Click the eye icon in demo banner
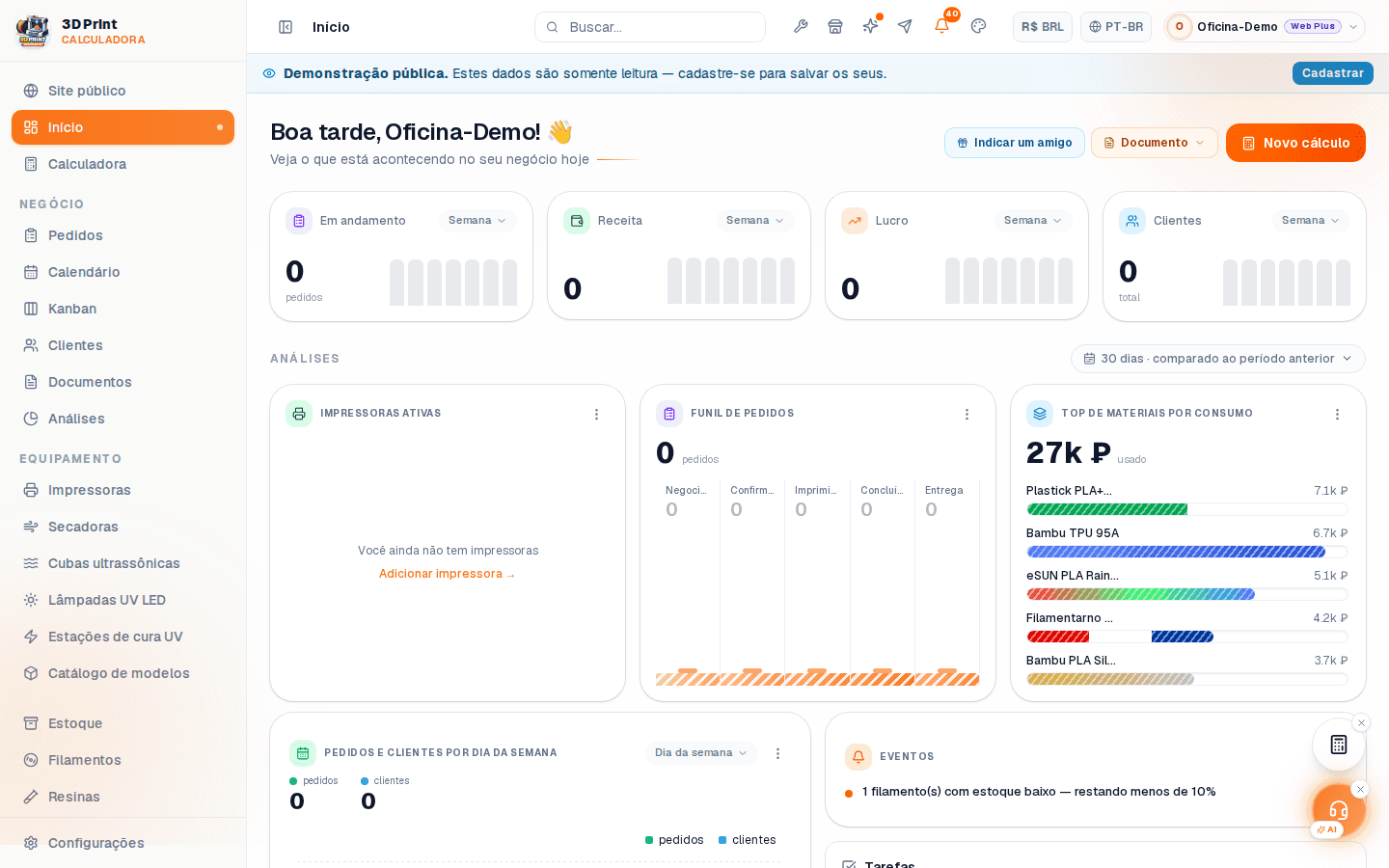Image resolution: width=1389 pixels, height=868 pixels. point(269,73)
